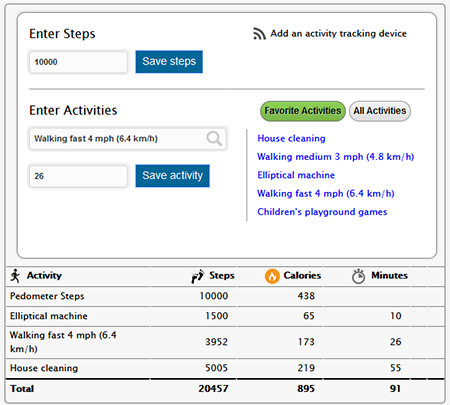Switch to All Activities tab

click(x=380, y=111)
